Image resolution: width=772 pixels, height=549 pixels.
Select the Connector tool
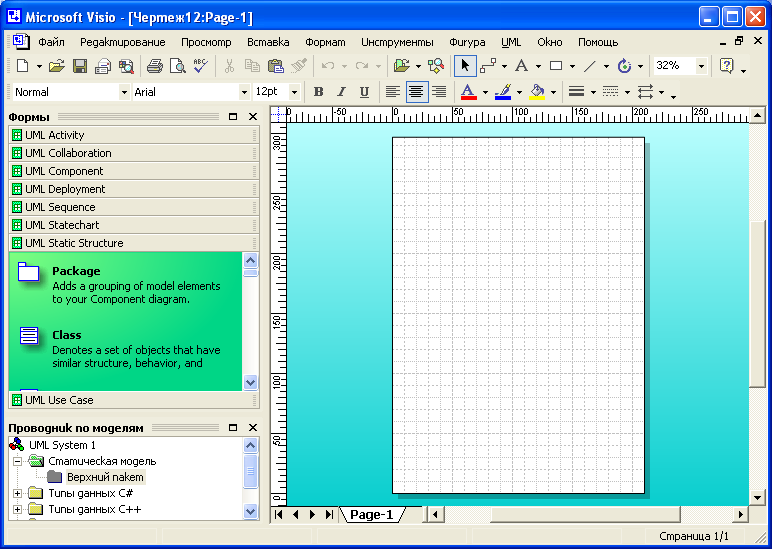tap(487, 66)
